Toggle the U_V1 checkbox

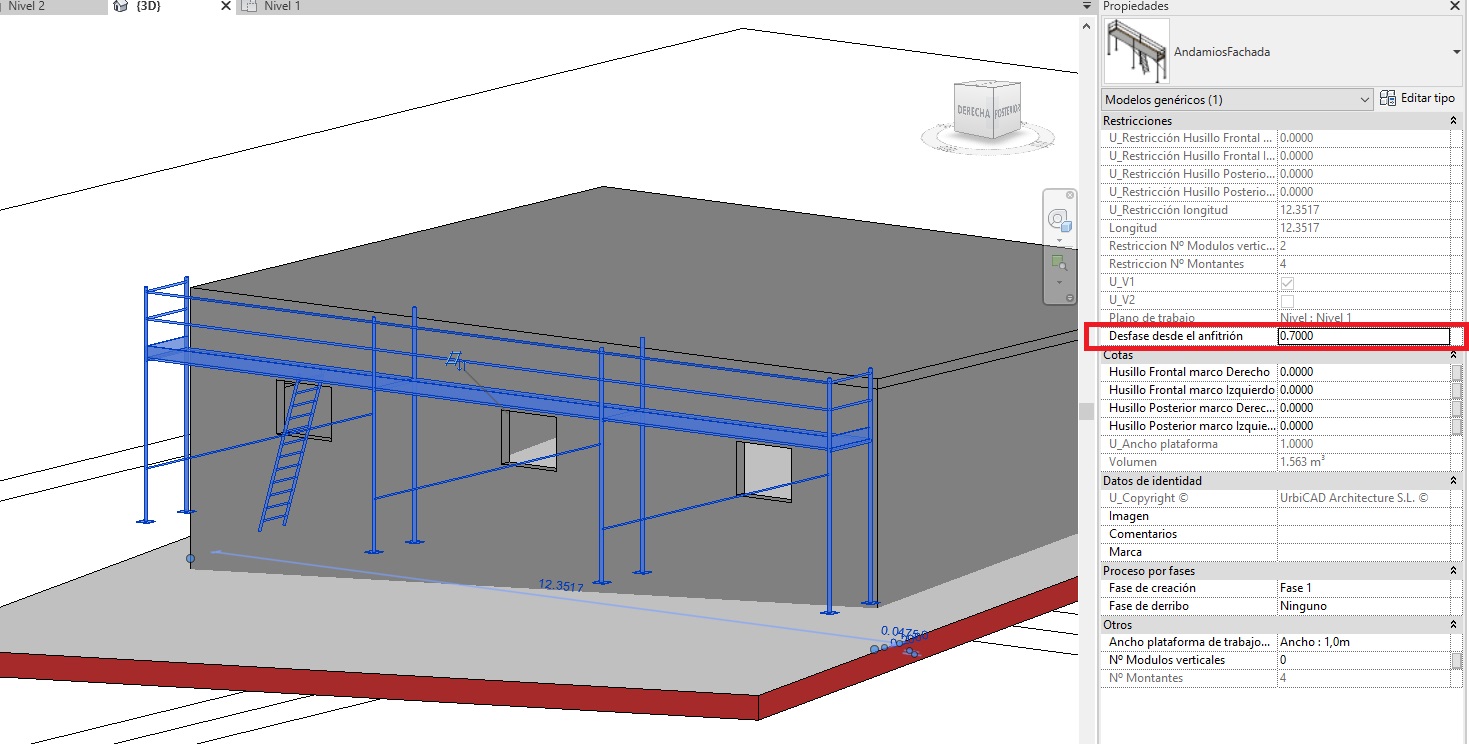click(1287, 283)
